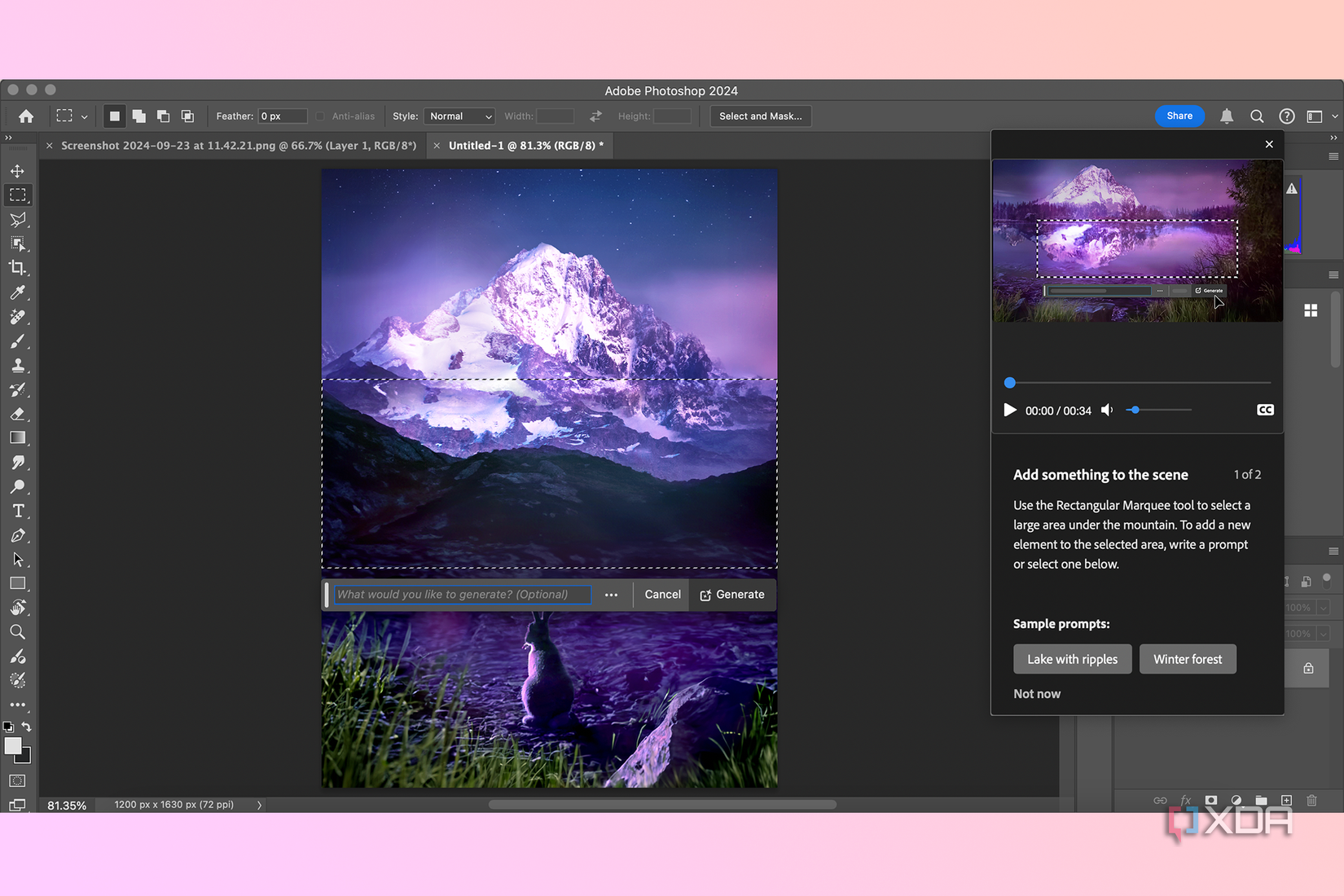Screen dimensions: 1344x896
Task: Mute the tutorial video audio
Action: (x=1107, y=410)
